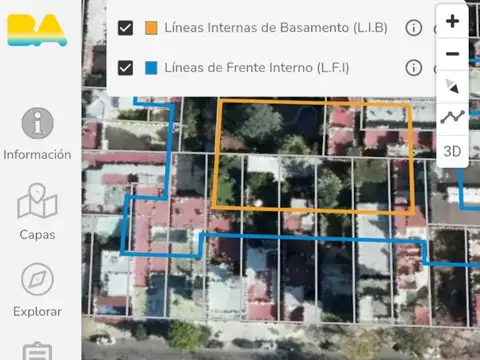Uncheck Líneas de Frente Interno layer
The image size is (480, 360).
(x=125, y=68)
